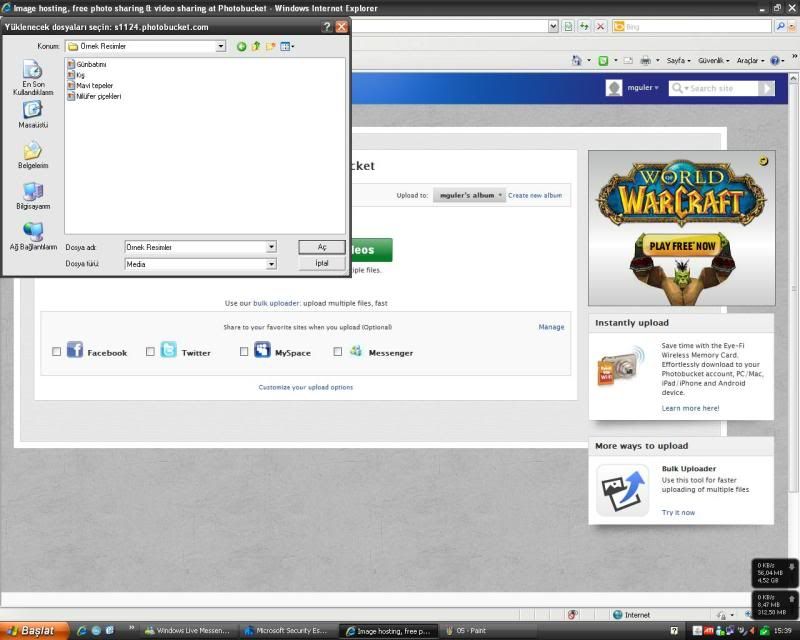
Task: Enable Messenger sharing checkbox
Action: (338, 352)
